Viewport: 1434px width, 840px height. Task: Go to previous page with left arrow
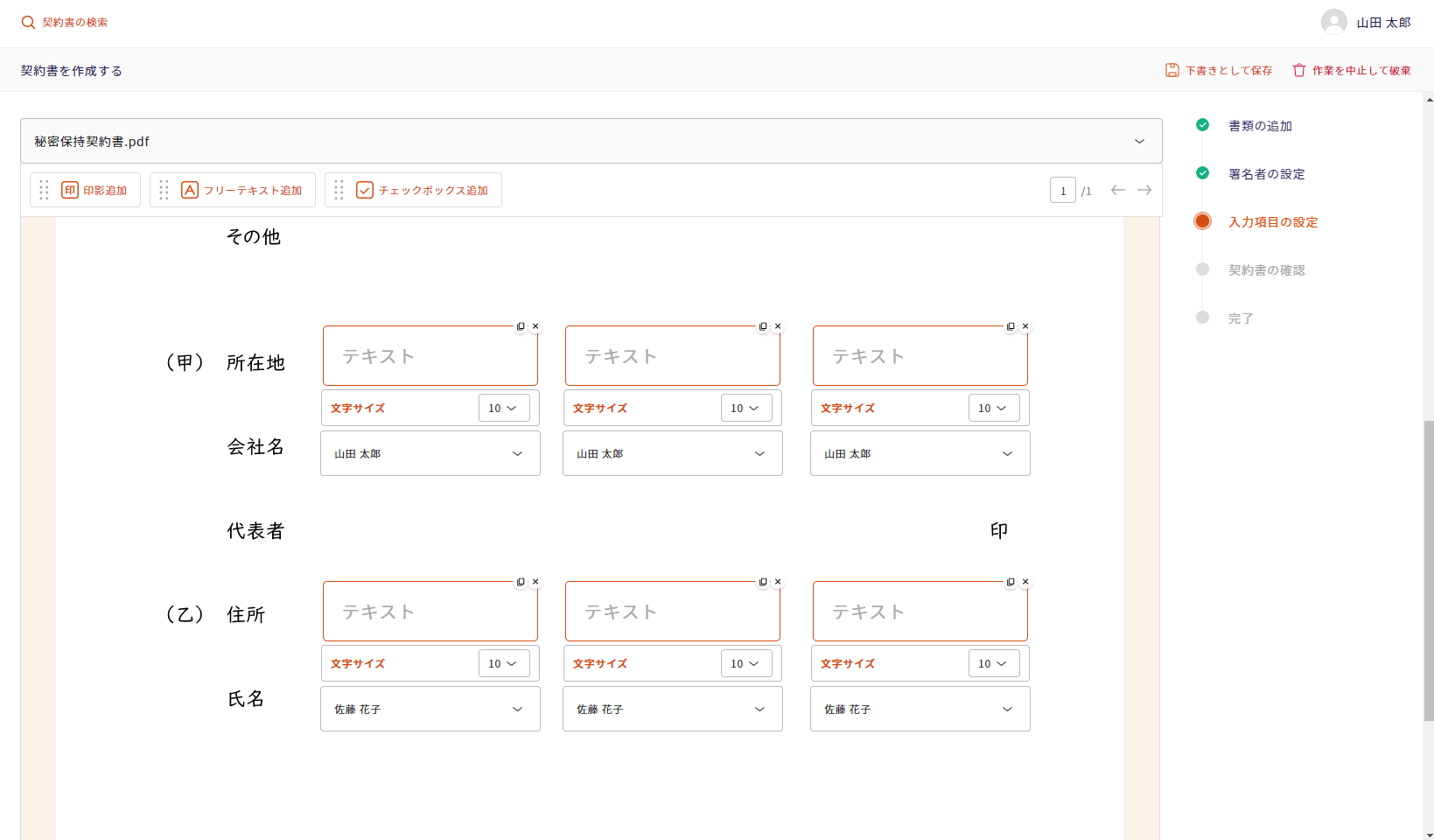point(1117,190)
